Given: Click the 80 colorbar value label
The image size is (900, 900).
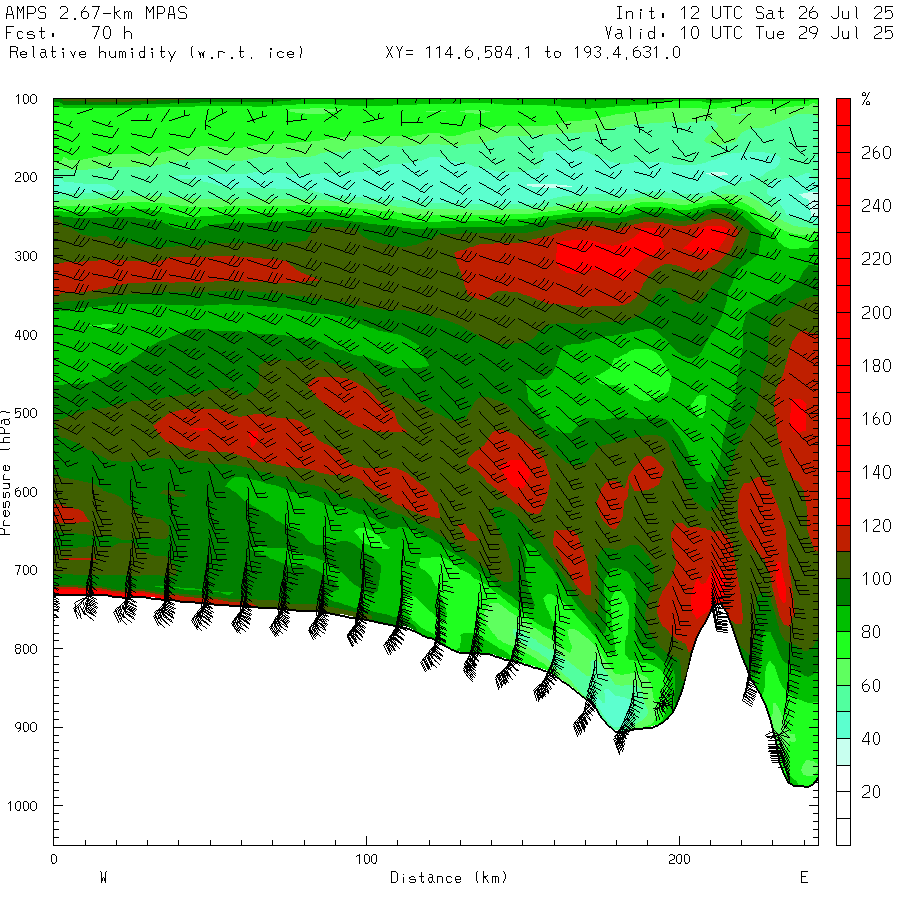Looking at the screenshot, I should (x=871, y=632).
